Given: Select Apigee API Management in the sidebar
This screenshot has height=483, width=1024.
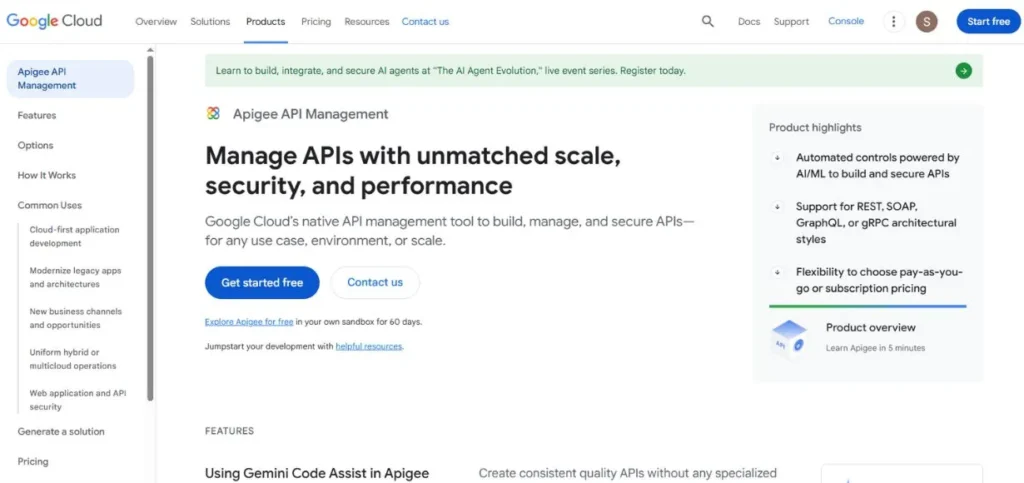Looking at the screenshot, I should pos(71,79).
